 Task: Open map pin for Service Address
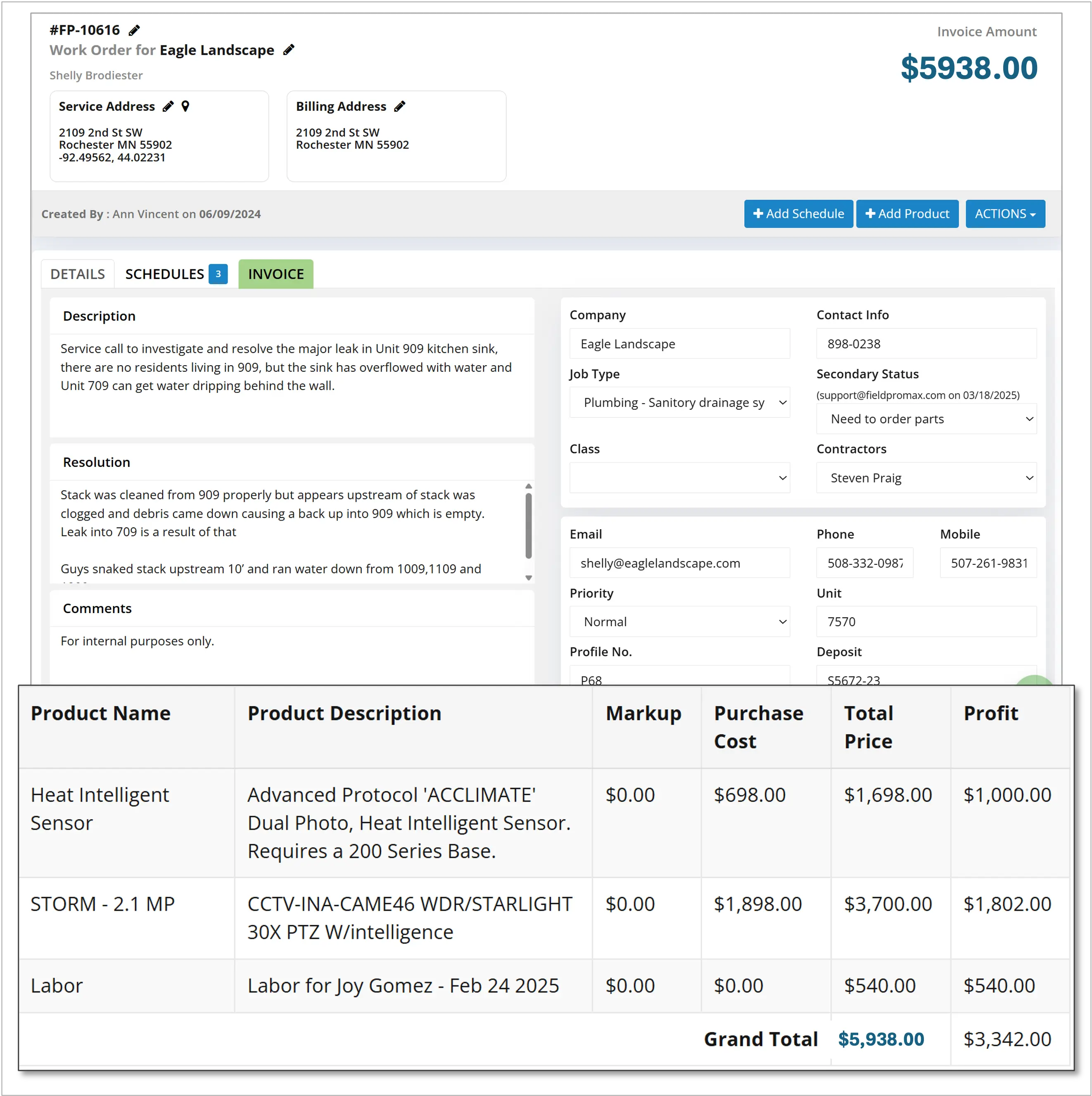(x=185, y=106)
